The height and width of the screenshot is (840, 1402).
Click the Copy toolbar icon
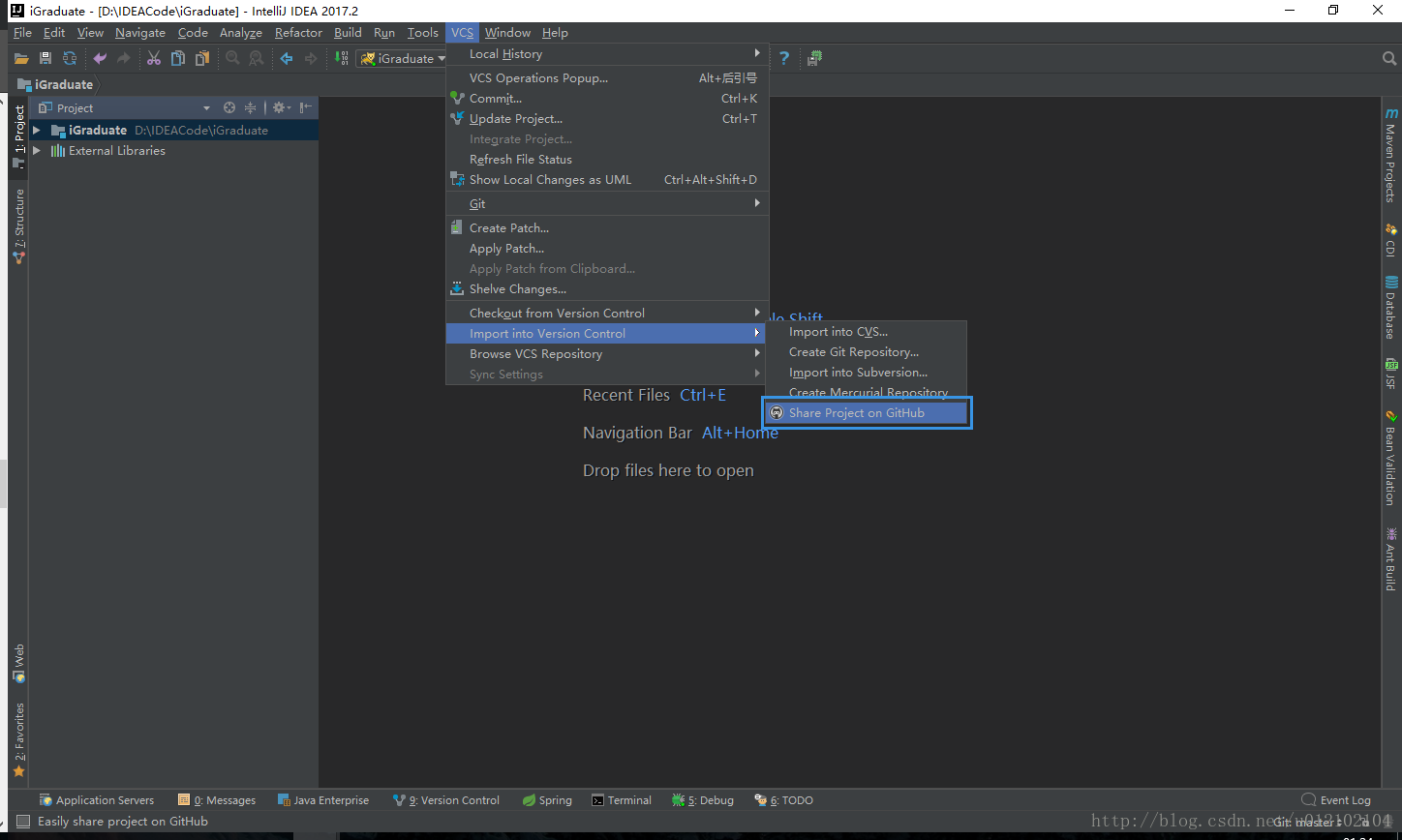(x=178, y=58)
